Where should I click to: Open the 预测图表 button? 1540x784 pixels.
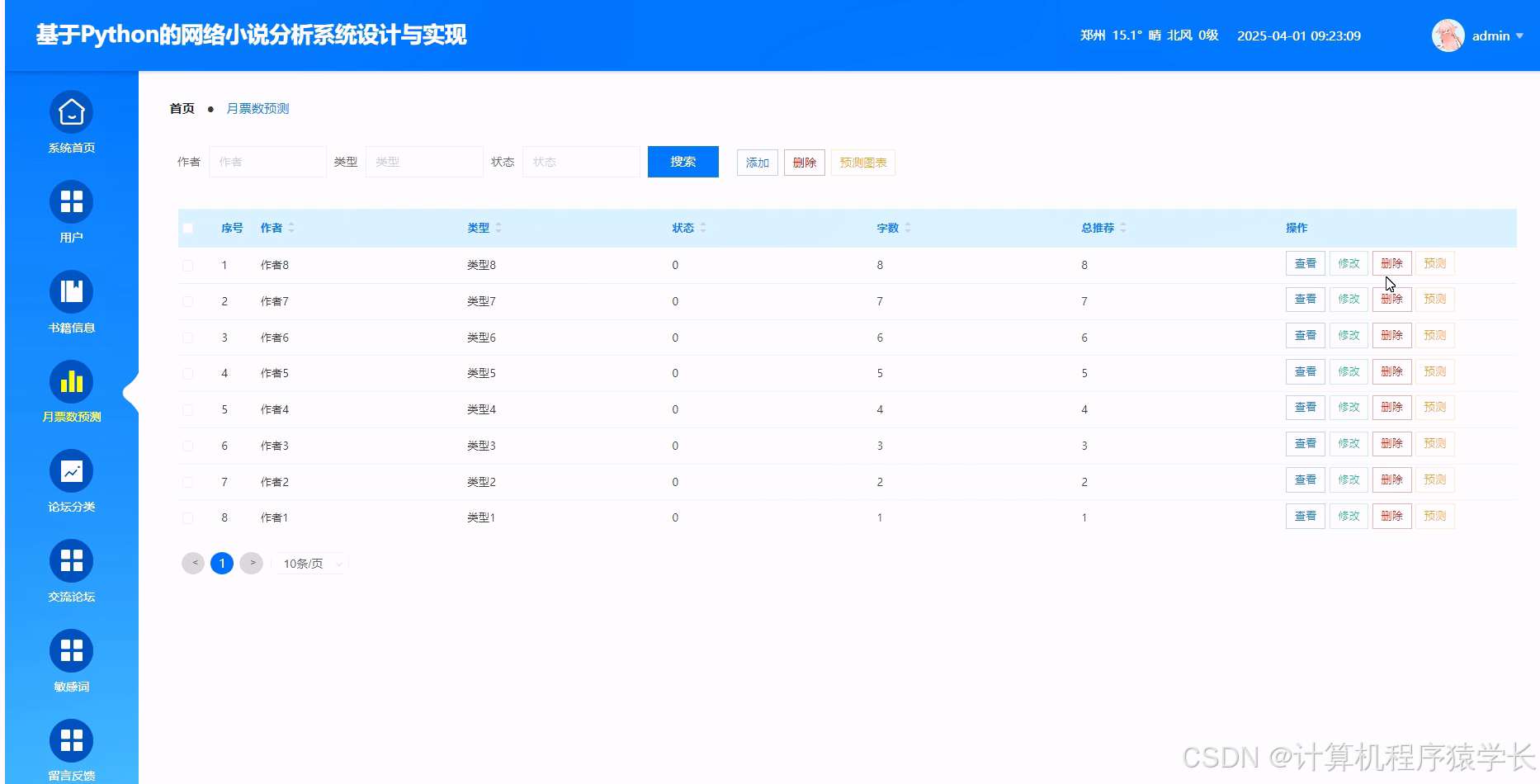(x=862, y=163)
